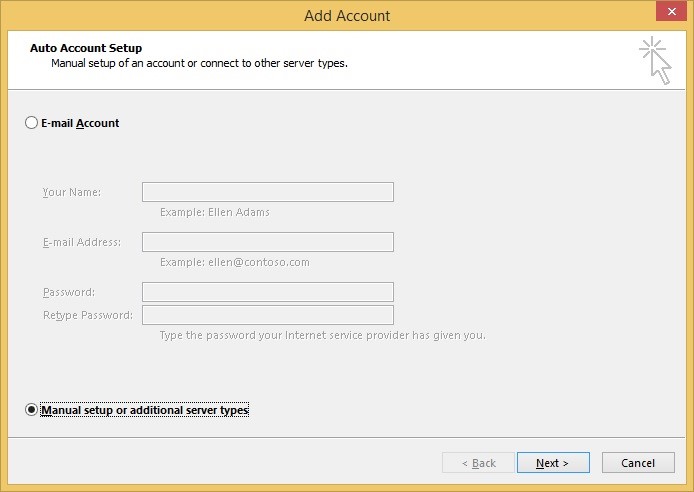Click the Retype Password input box
The width and height of the screenshot is (694, 492).
tap(268, 315)
